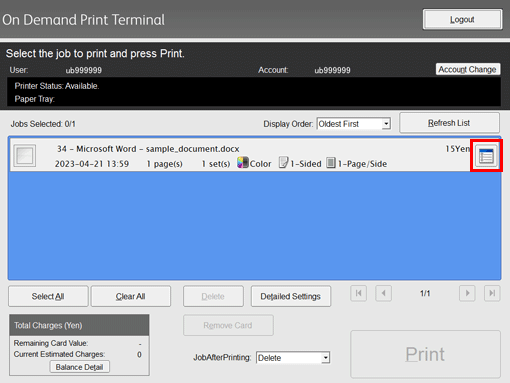Refresh the job list

tap(449, 123)
